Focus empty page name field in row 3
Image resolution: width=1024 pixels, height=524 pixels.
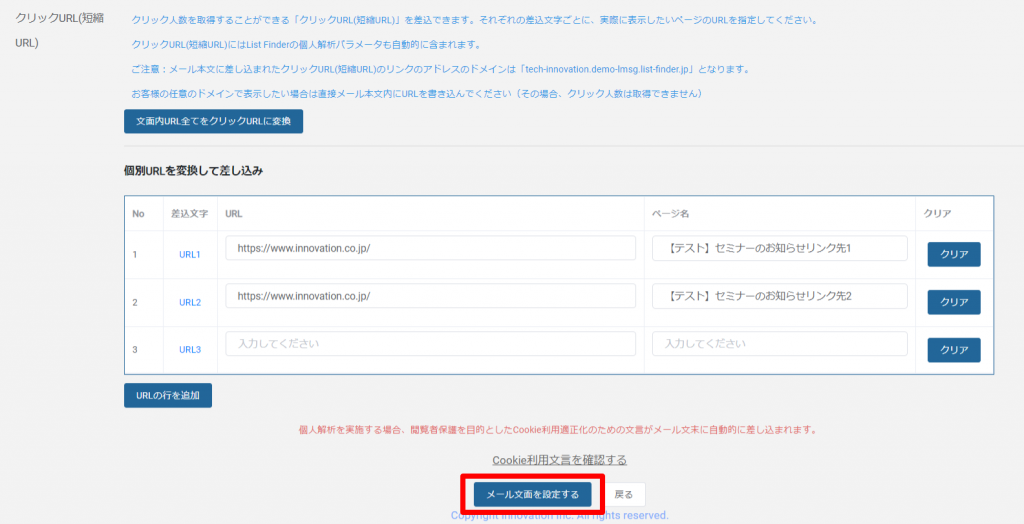point(780,344)
